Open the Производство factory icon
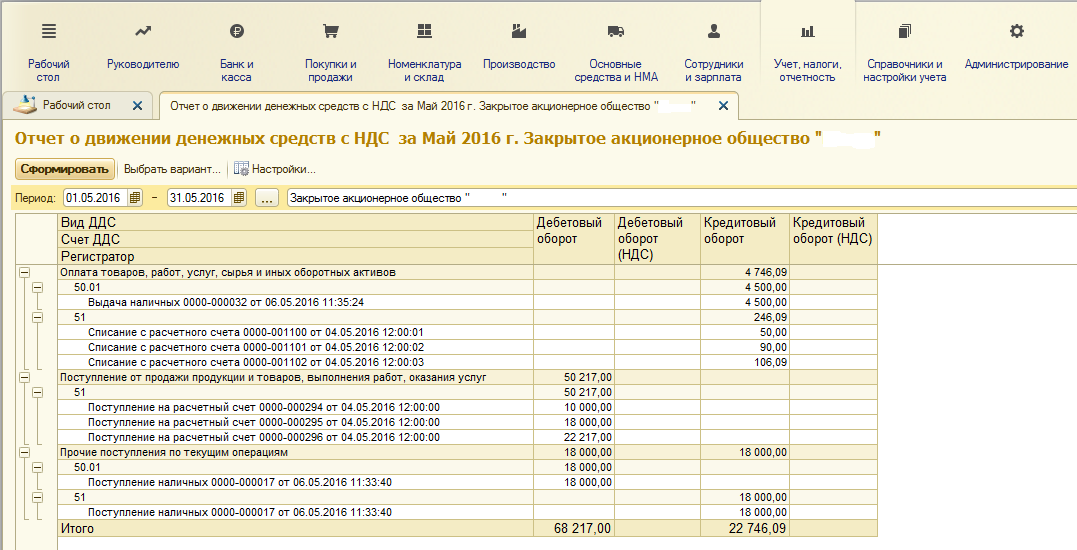This screenshot has height=550, width=1077. point(519,31)
